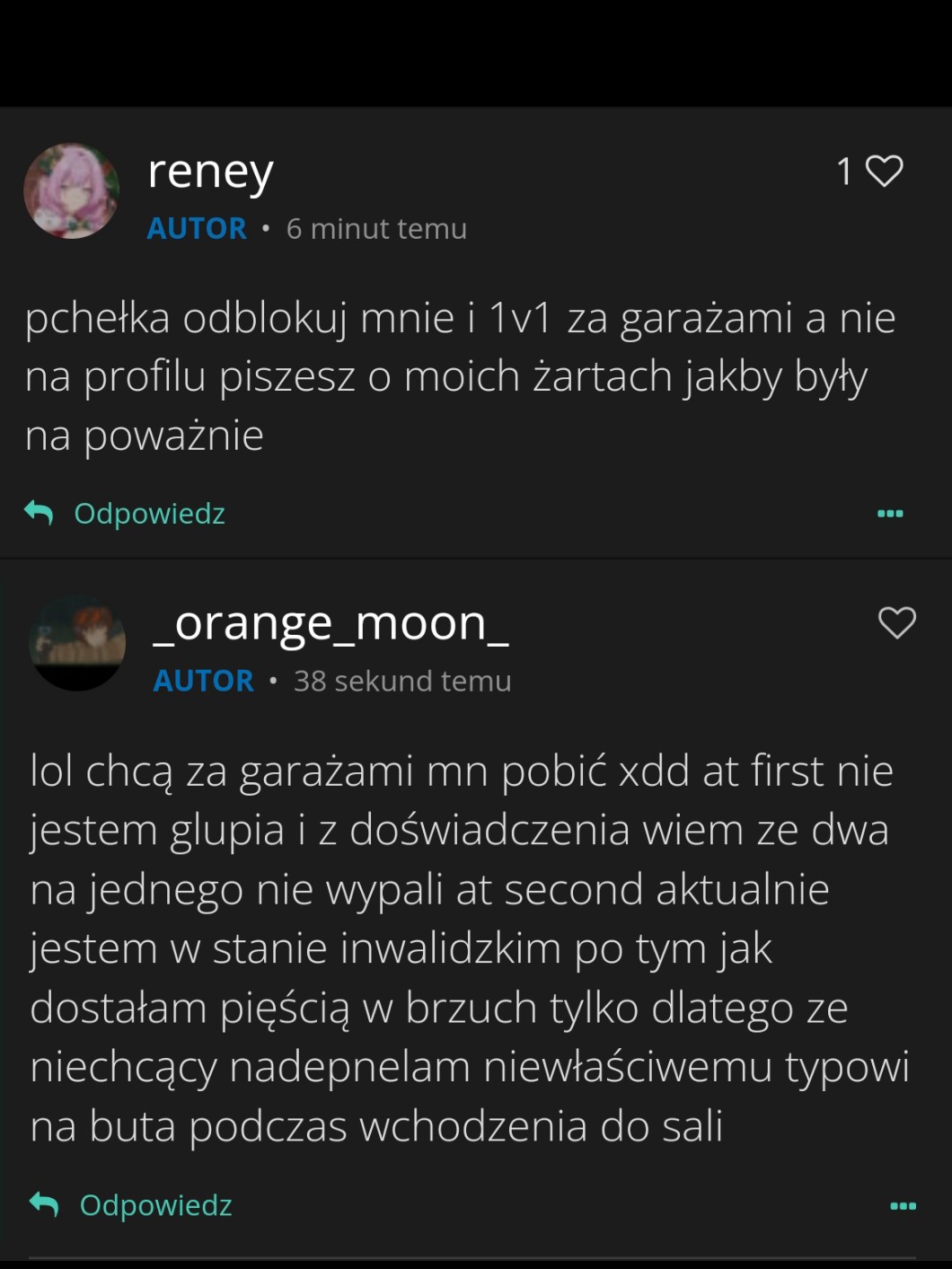Click the reply arrow icon under reney's comment
Image resolution: width=952 pixels, height=1269 pixels.
click(39, 513)
